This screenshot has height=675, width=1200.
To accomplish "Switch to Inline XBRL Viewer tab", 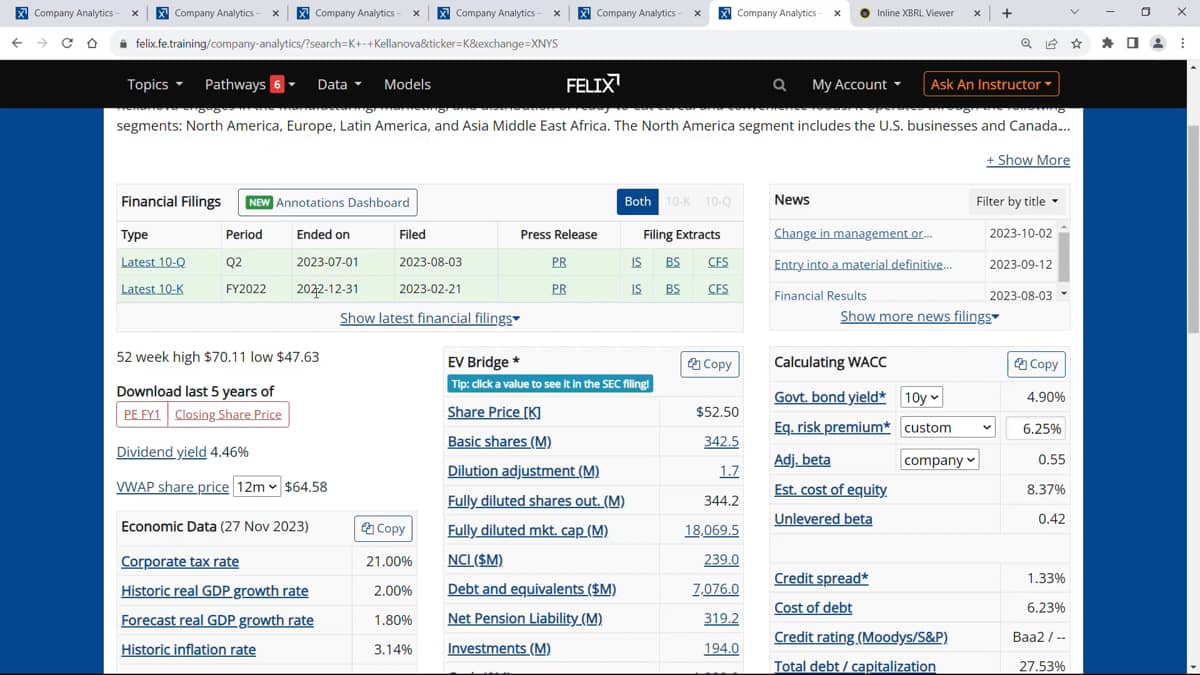I will coord(915,13).
